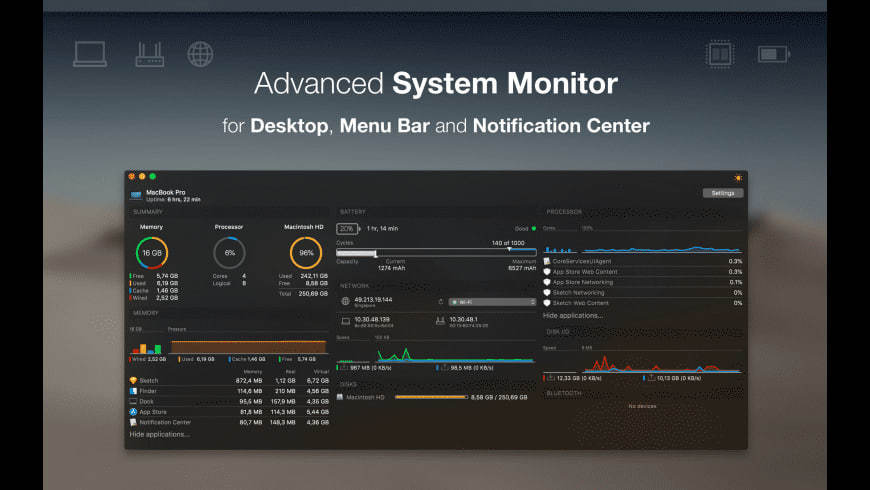Select CoreServicesUIAgent in the processor list
This screenshot has height=490, width=870.
(x=592, y=261)
